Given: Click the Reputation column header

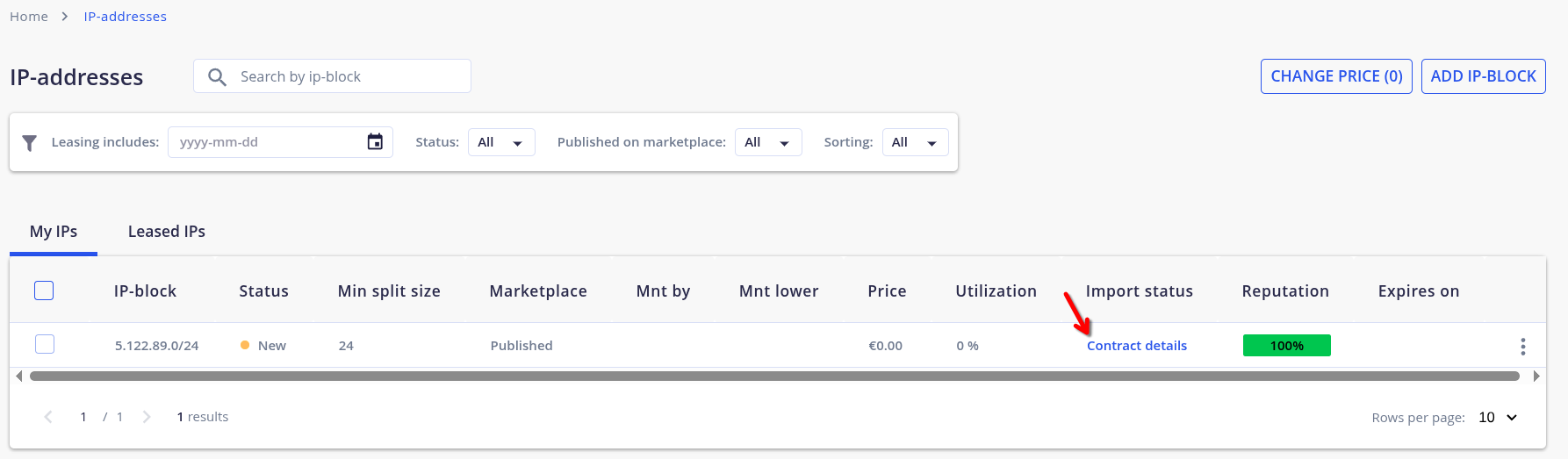Looking at the screenshot, I should (x=1285, y=291).
